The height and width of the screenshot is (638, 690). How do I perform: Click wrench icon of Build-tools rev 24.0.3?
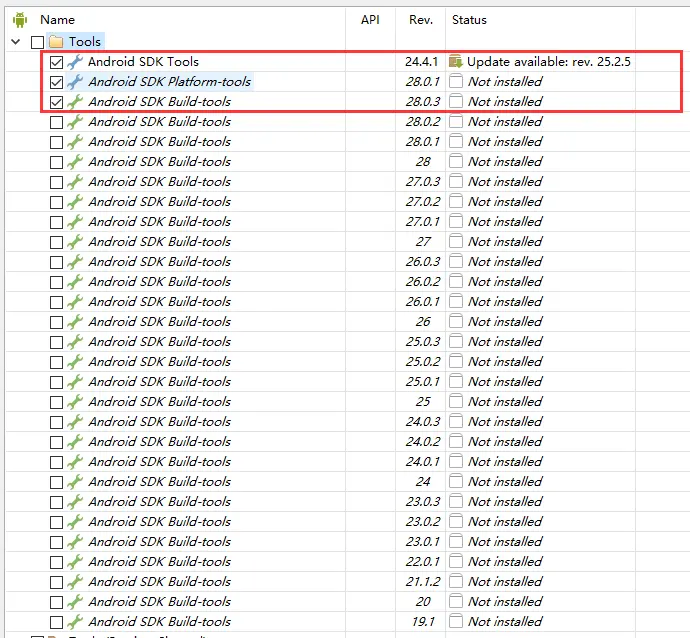pos(75,422)
